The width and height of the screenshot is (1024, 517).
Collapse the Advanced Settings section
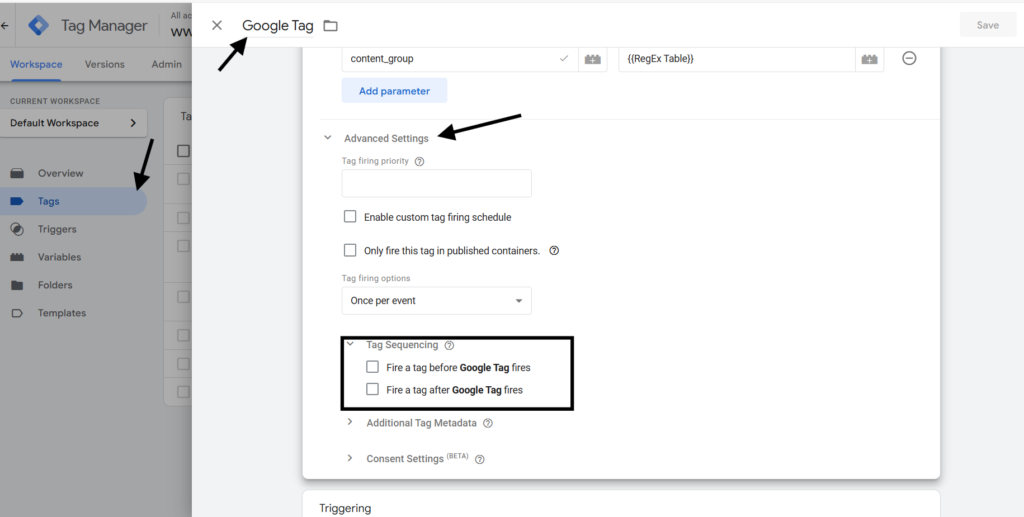pos(328,138)
